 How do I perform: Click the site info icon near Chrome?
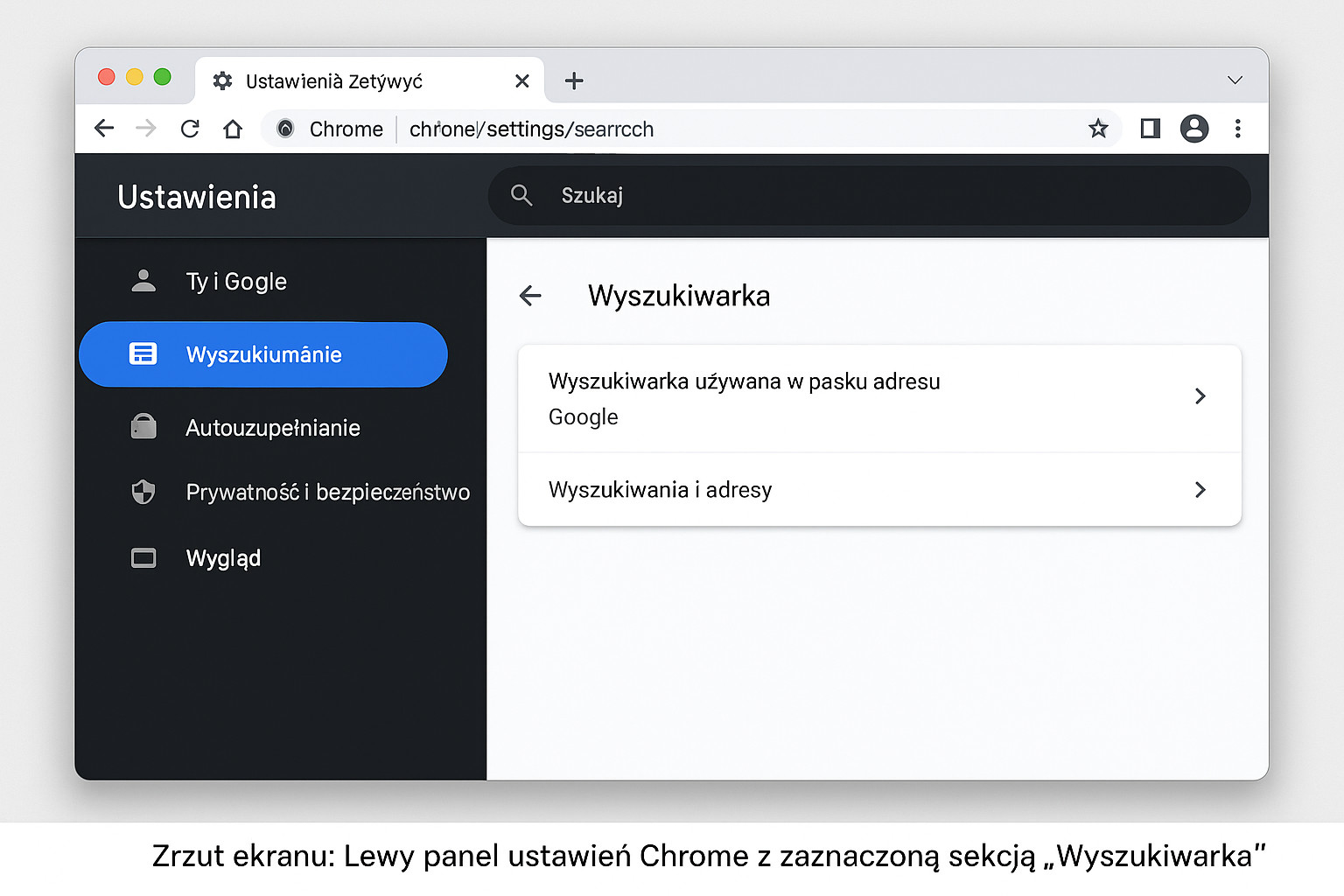(x=285, y=129)
